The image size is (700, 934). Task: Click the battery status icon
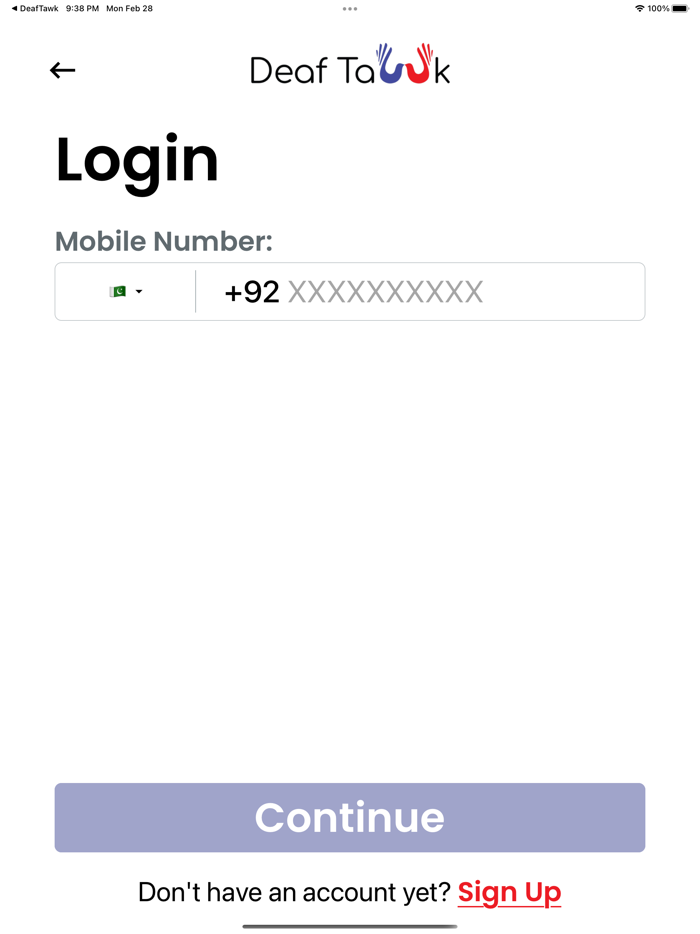click(680, 8)
